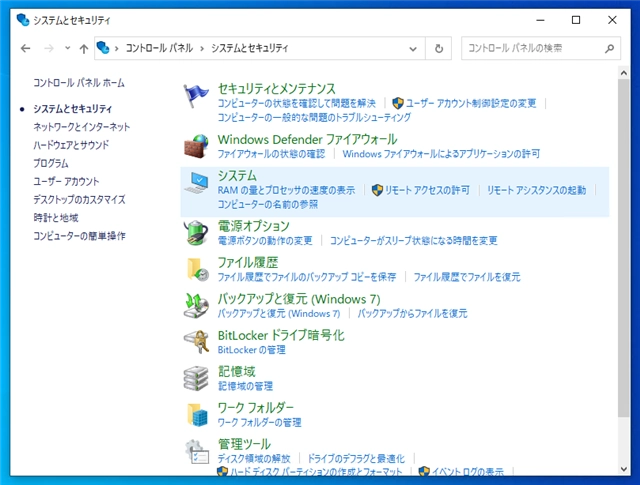Click 電源ボタンの動作の変更 link
The height and width of the screenshot is (485, 640).
[x=265, y=241]
